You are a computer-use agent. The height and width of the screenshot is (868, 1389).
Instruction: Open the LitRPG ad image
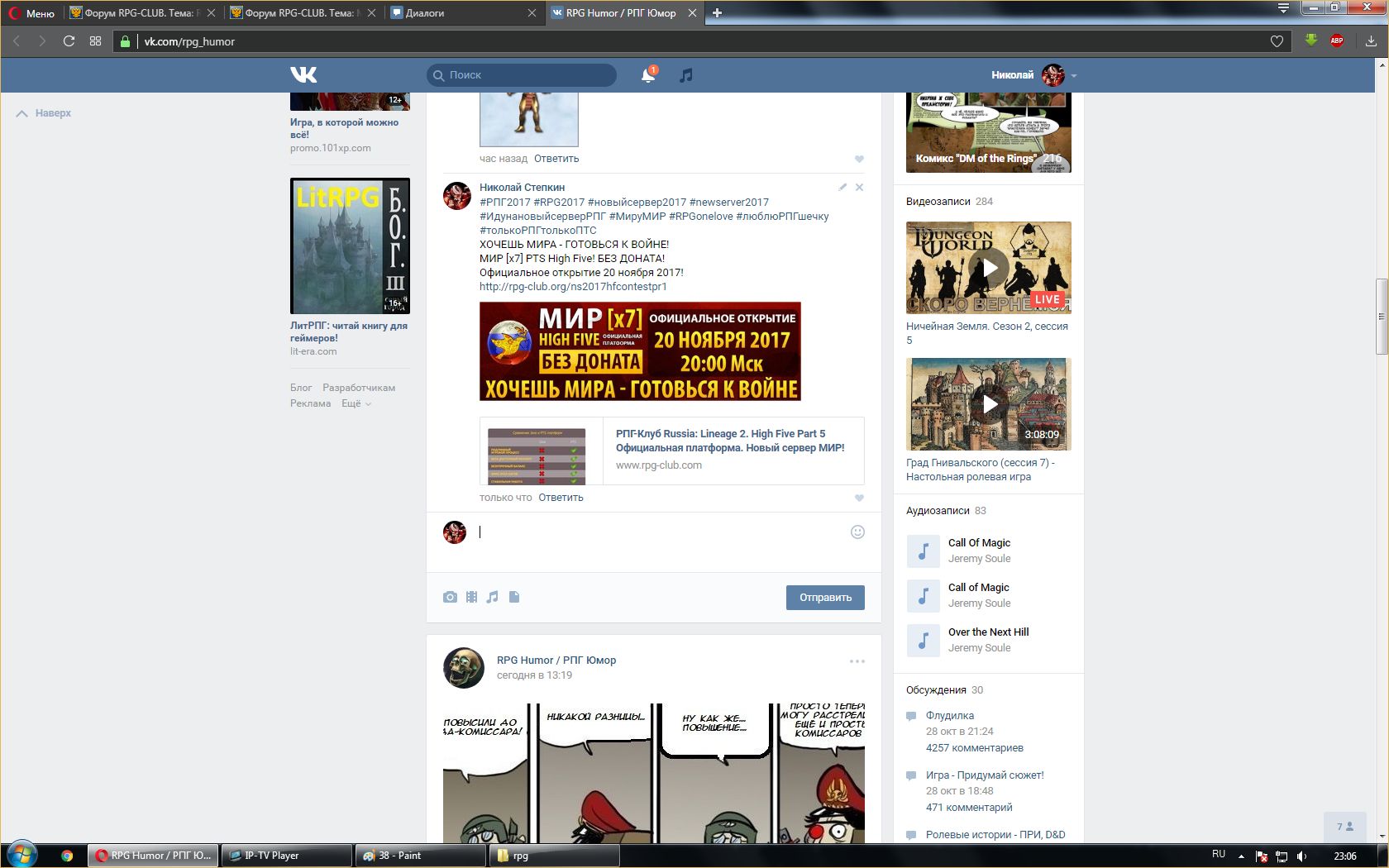point(350,246)
